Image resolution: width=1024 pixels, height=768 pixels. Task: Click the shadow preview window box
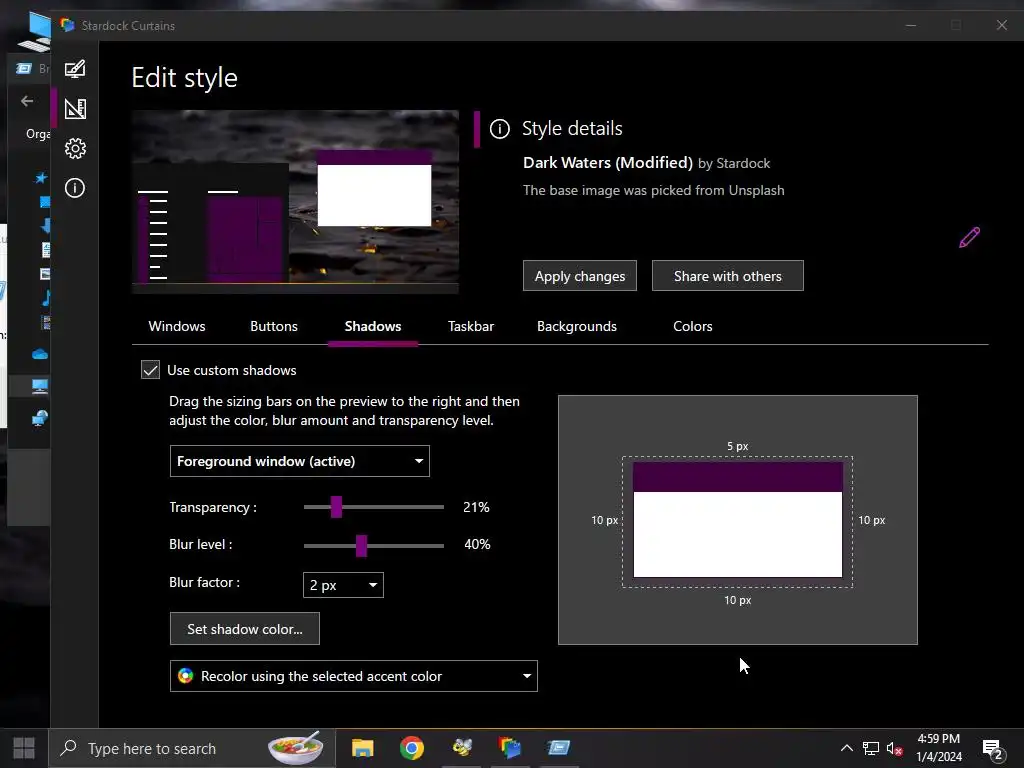737,520
